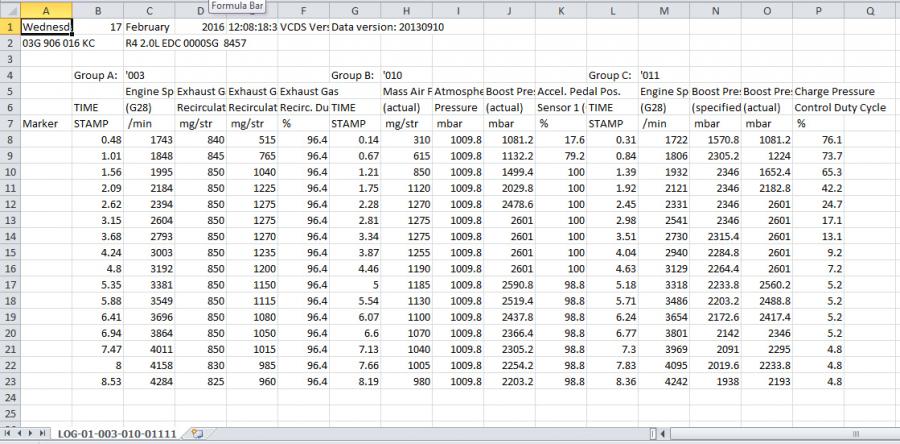
Task: Click the horizontal scrollbar split handle
Action: pyautogui.click(x=654, y=433)
